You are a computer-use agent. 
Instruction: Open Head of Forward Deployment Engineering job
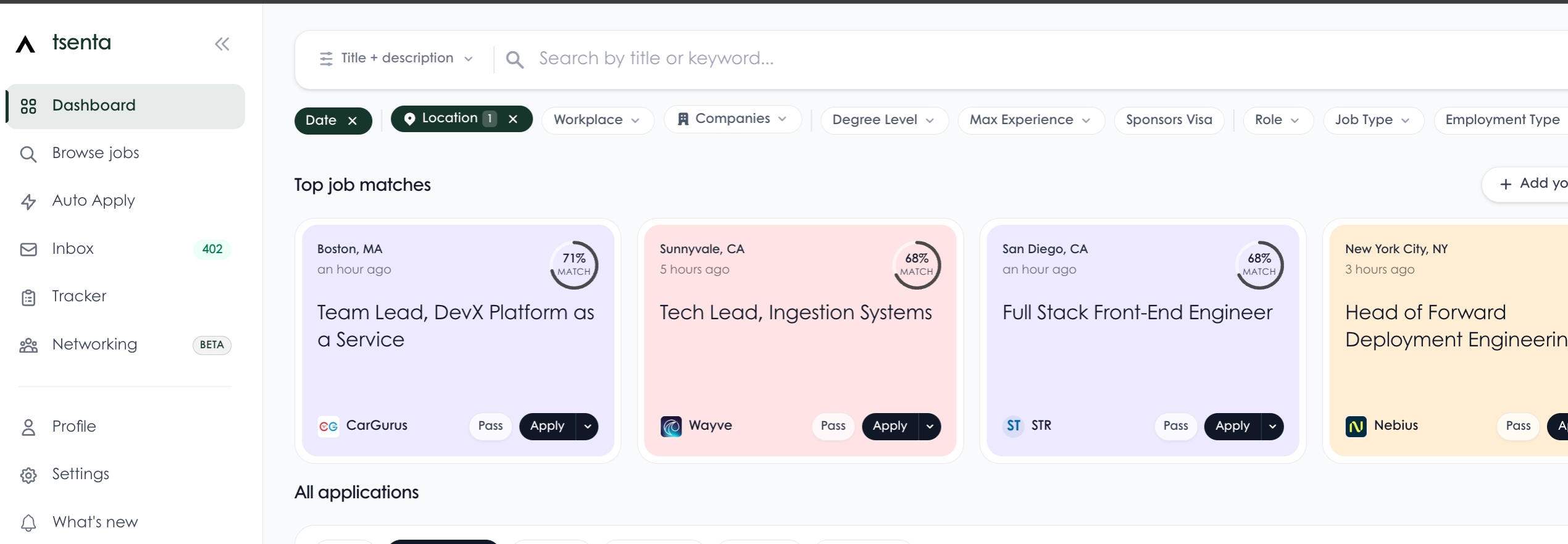coord(1456,326)
